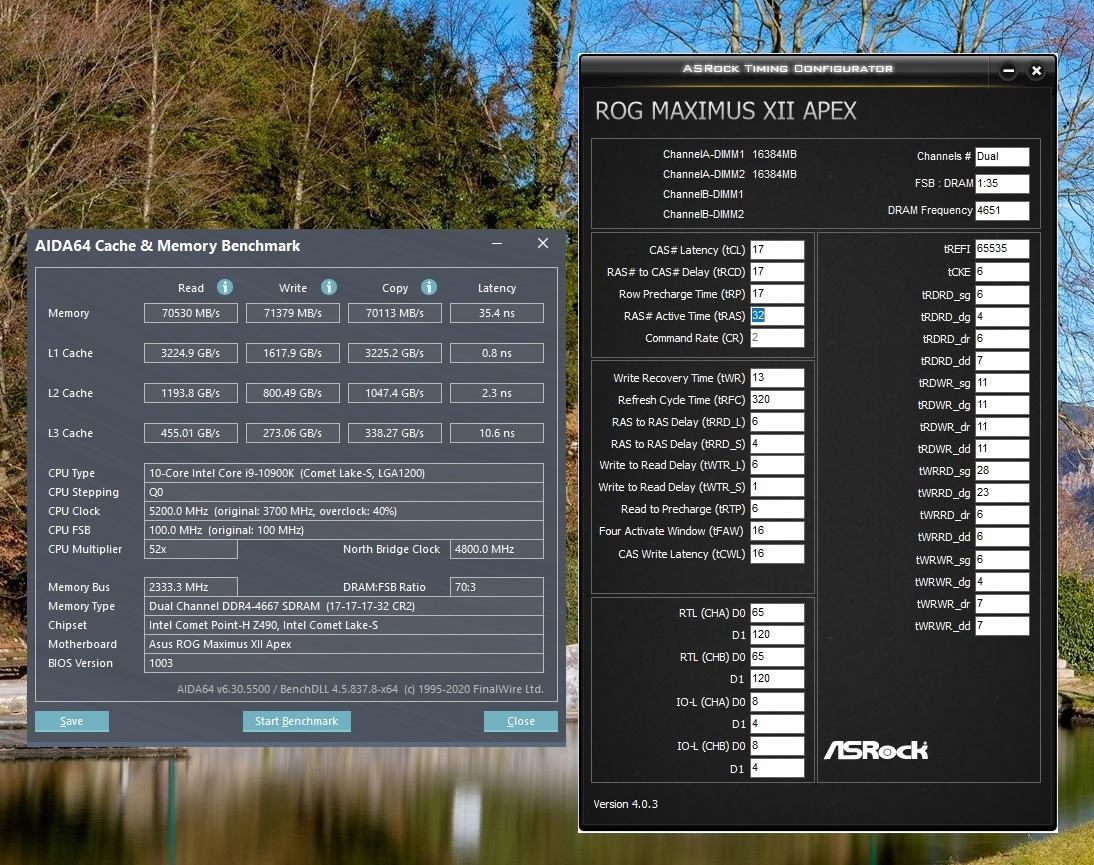This screenshot has width=1094, height=865.
Task: Click the CPU Type field i9-10900K
Action: click(343, 473)
